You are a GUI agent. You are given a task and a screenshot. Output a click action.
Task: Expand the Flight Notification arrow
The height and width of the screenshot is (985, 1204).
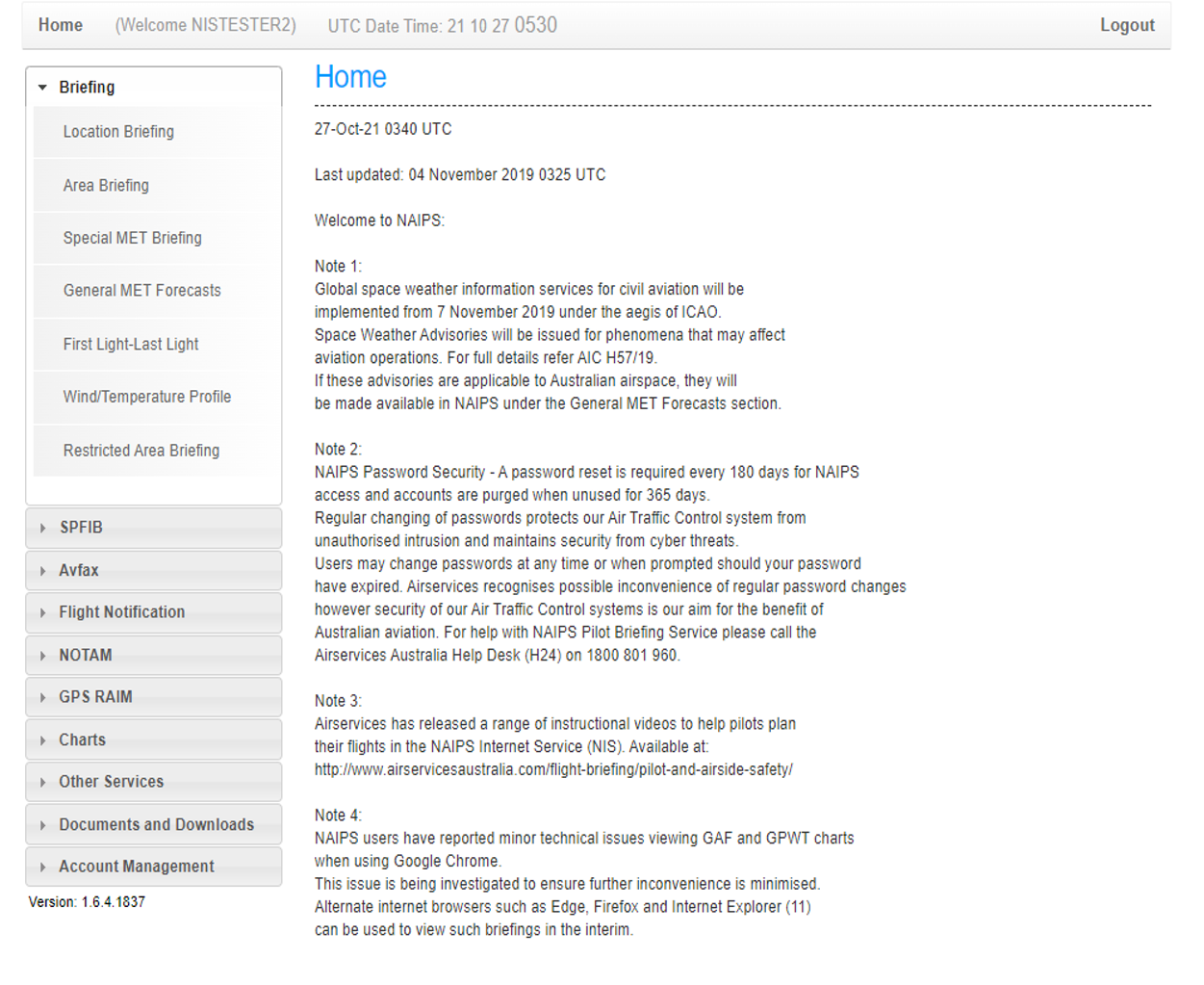(x=42, y=612)
